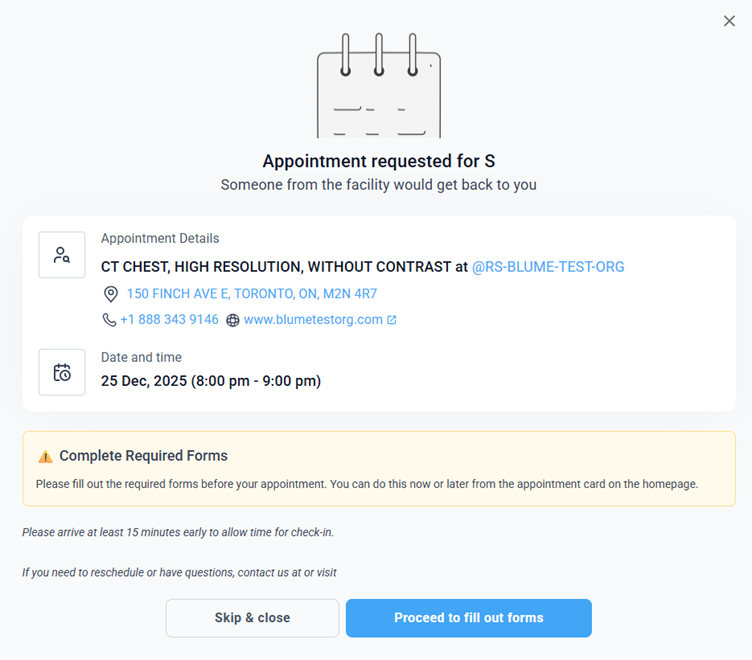
Task: Close the appointment dialog with the X
Action: coord(729,21)
